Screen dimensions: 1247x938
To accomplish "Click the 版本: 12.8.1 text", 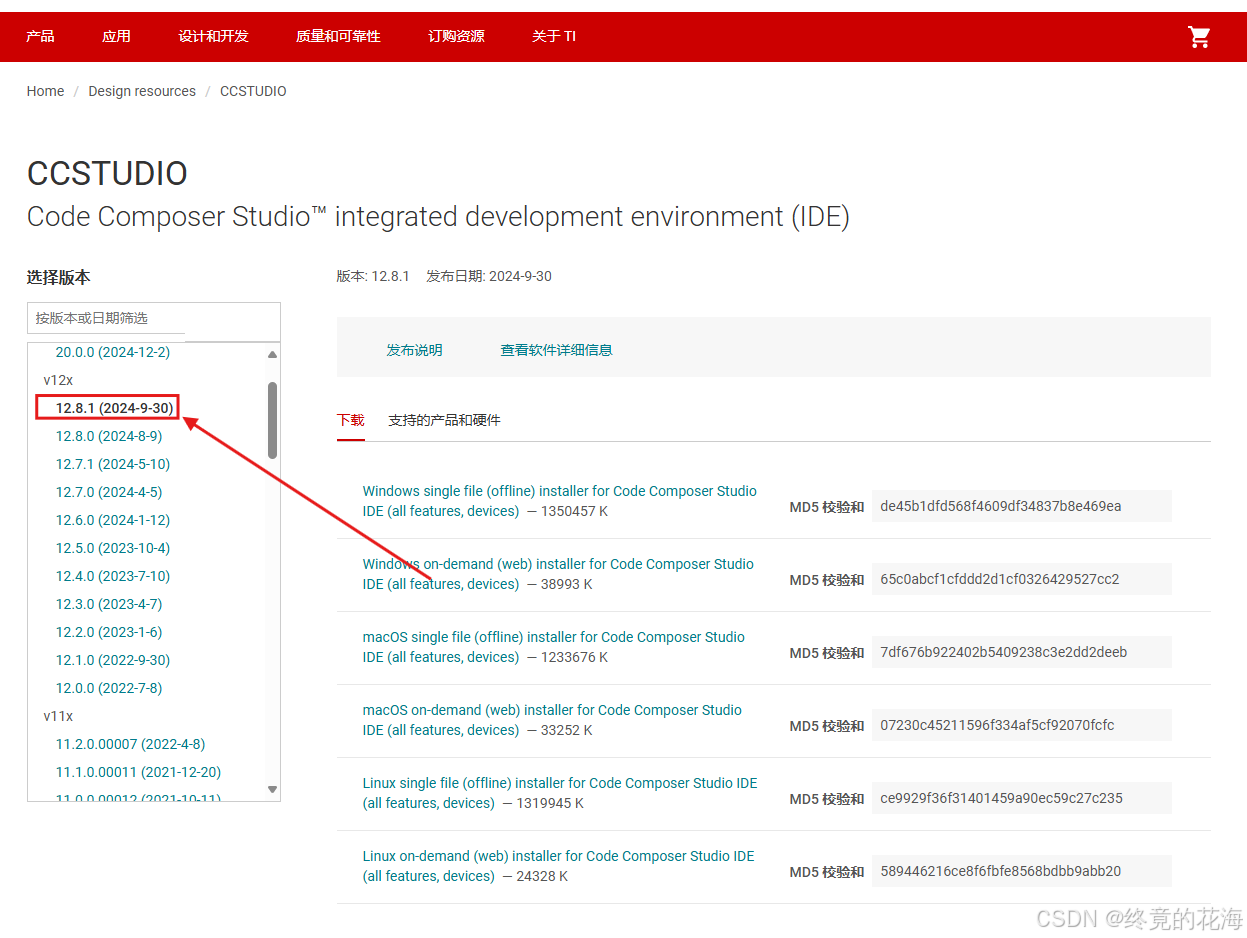I will pos(373,276).
